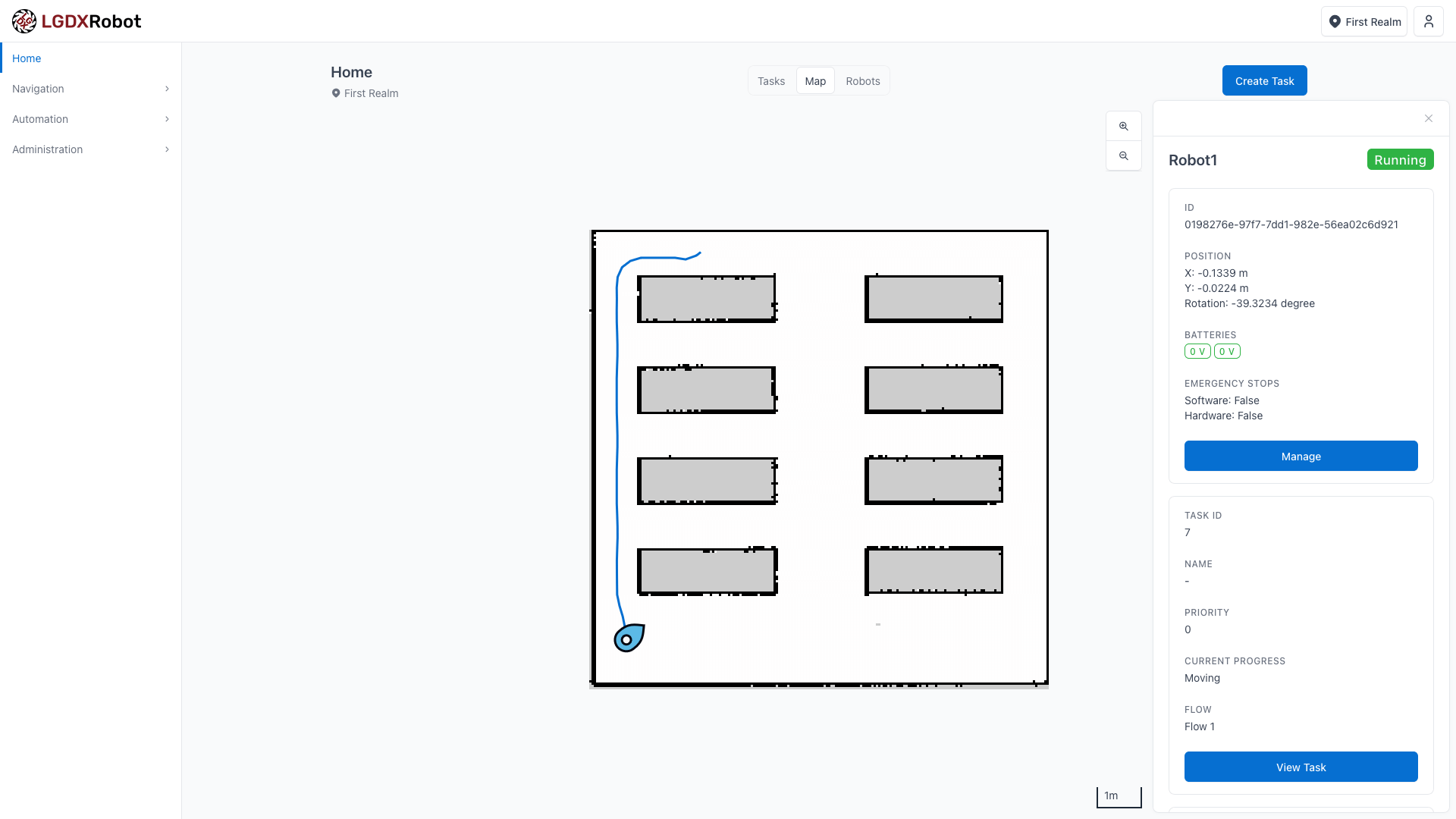
Task: Open the First Realm realm selector
Action: pyautogui.click(x=1363, y=21)
